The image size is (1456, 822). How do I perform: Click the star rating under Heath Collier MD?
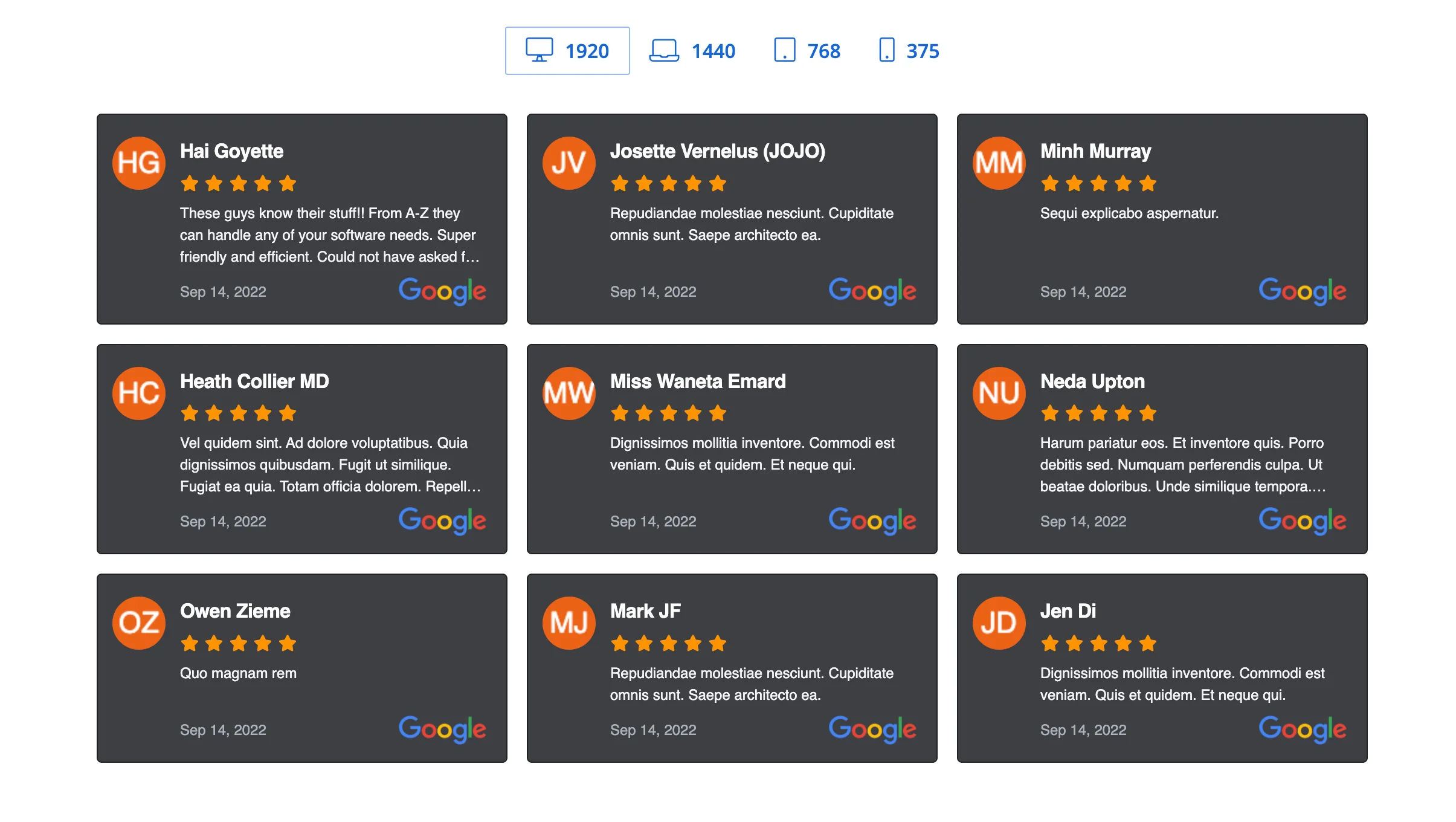click(x=239, y=413)
